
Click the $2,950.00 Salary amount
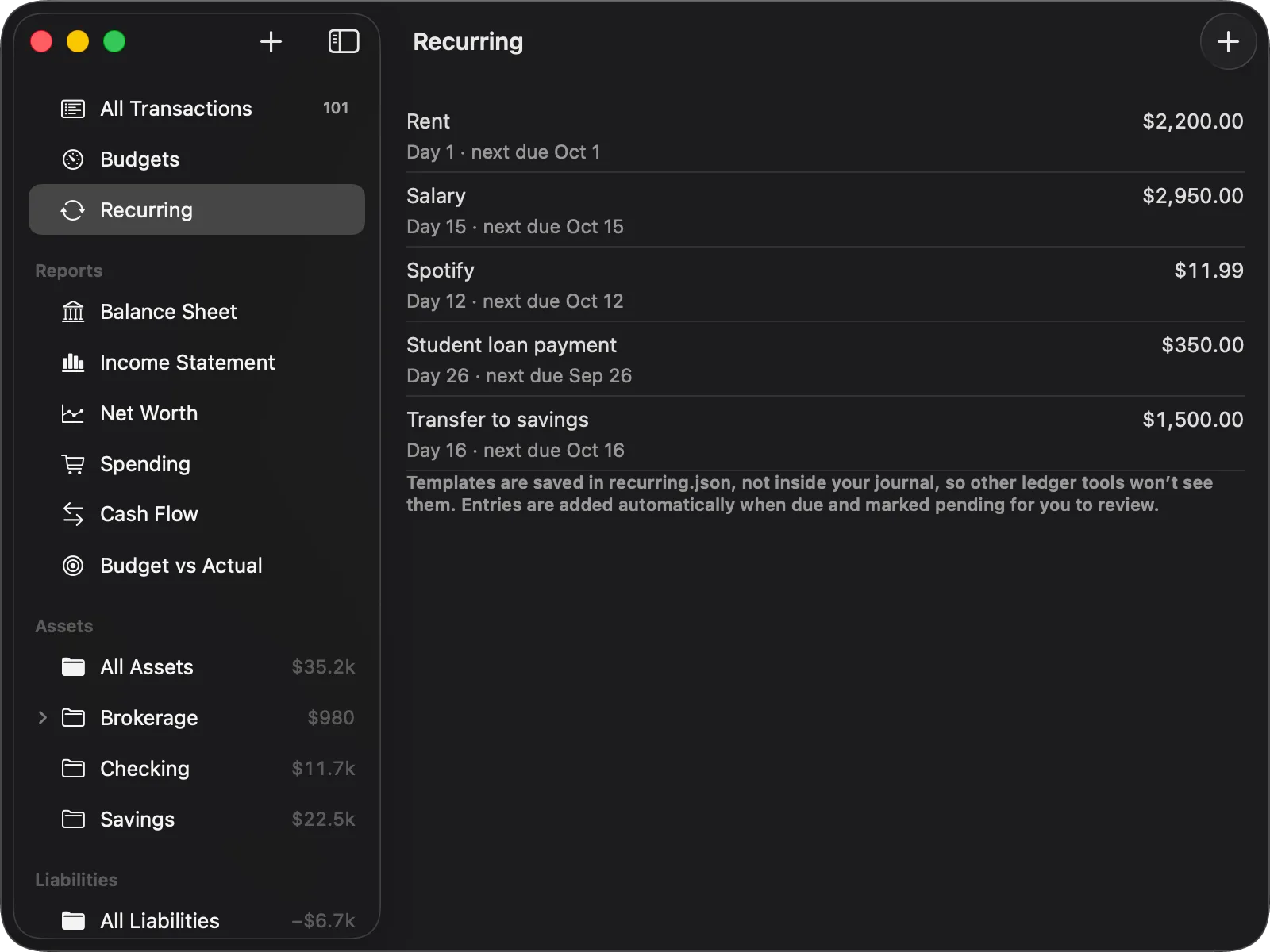[1193, 196]
